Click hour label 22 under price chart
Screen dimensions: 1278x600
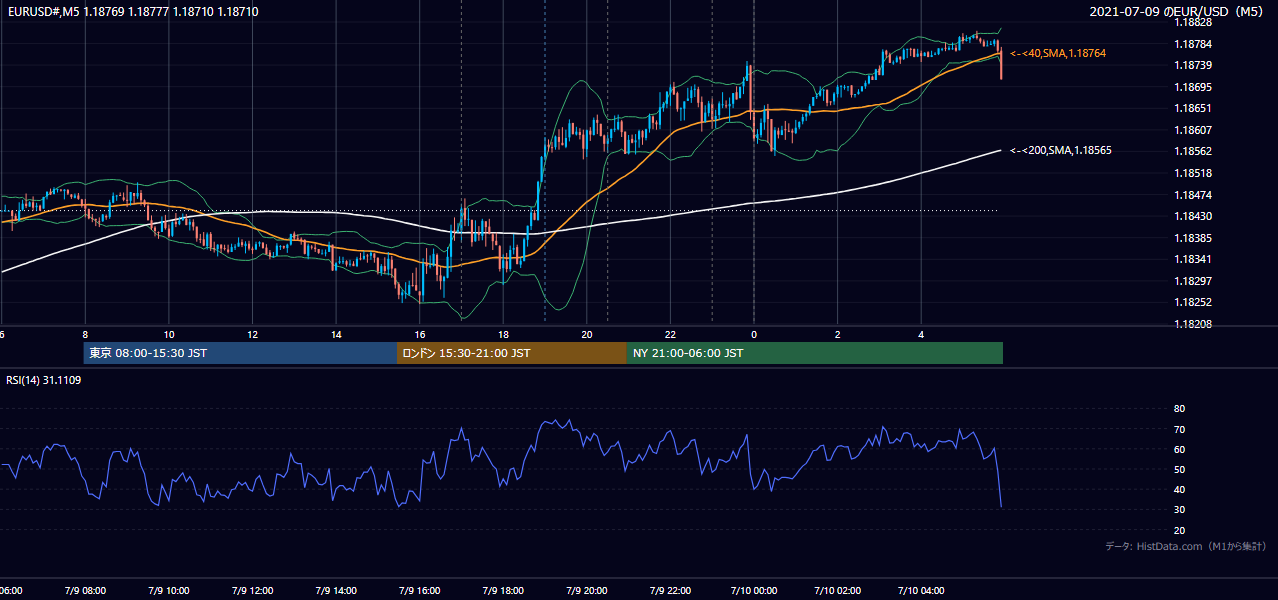pos(670,334)
